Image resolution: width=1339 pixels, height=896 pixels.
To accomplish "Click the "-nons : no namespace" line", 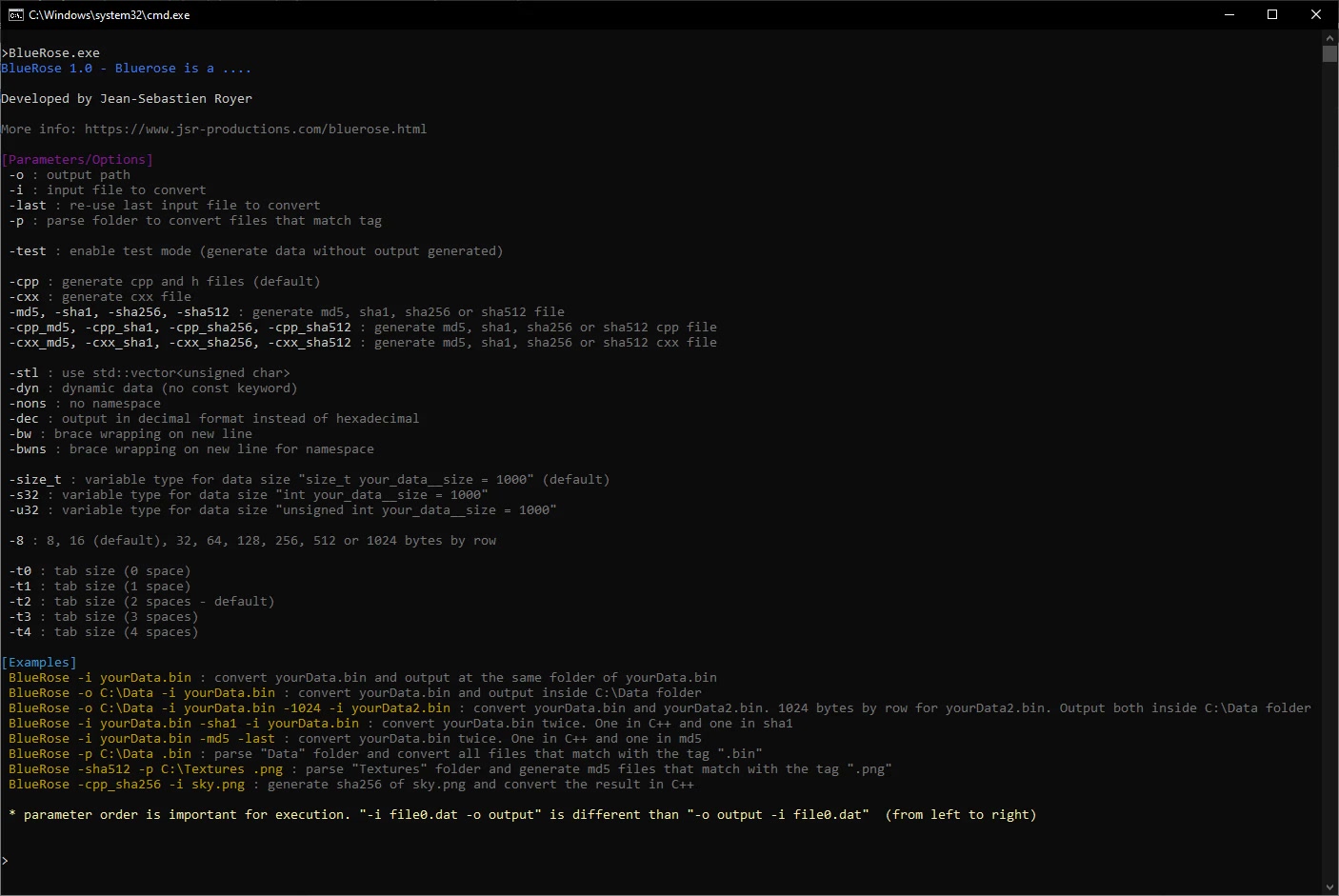I will coord(85,403).
